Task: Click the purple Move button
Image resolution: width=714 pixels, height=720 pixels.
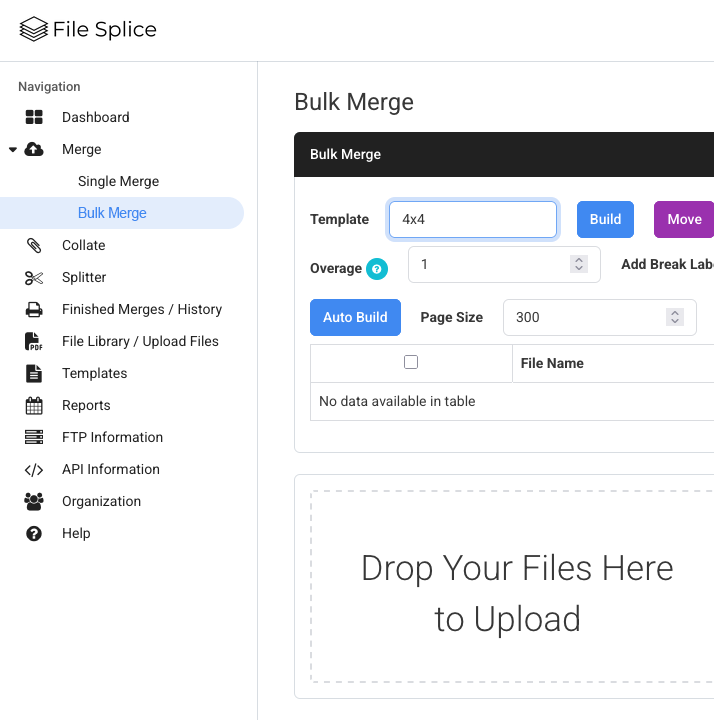Action: 684,219
